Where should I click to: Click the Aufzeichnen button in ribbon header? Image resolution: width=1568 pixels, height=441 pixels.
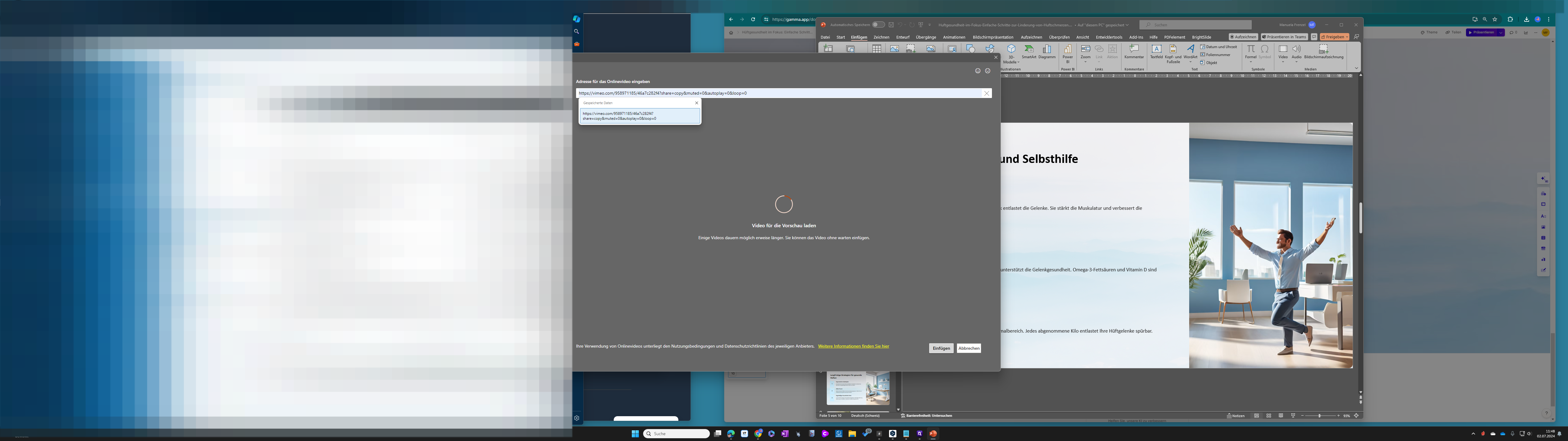[x=1243, y=37]
